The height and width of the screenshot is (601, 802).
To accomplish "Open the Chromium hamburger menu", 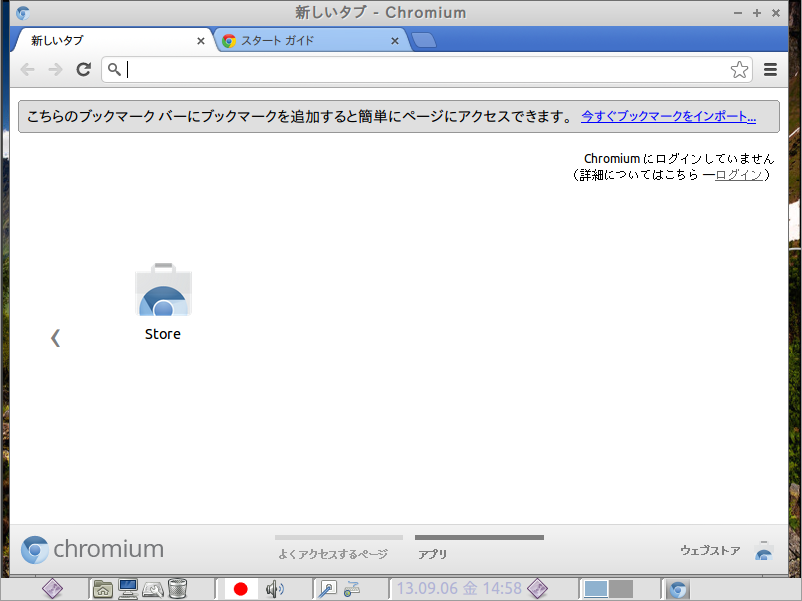I will click(x=770, y=69).
